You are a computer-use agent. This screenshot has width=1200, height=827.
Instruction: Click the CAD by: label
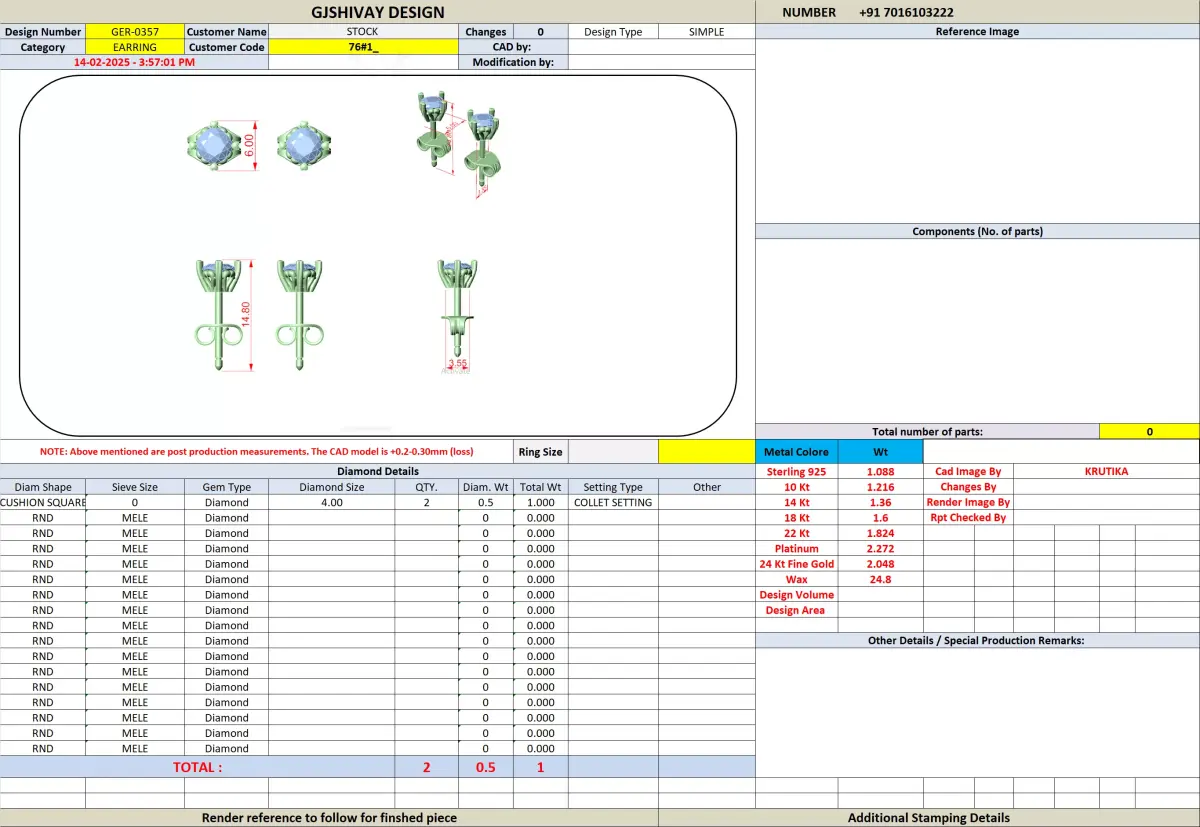coord(512,47)
